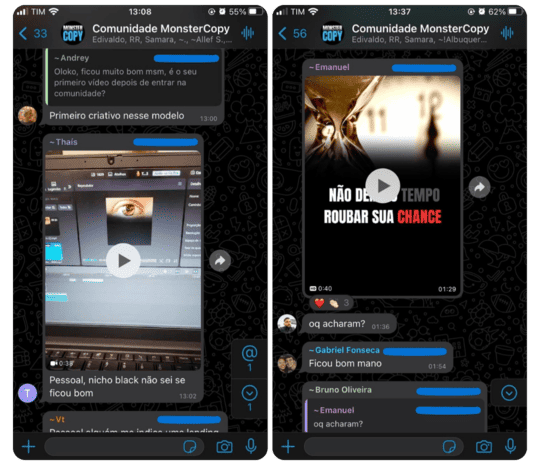Viewport: 540px width, 465px height.
Task: Tap sender name ~Bruno Oliveira
Action: (x=340, y=390)
